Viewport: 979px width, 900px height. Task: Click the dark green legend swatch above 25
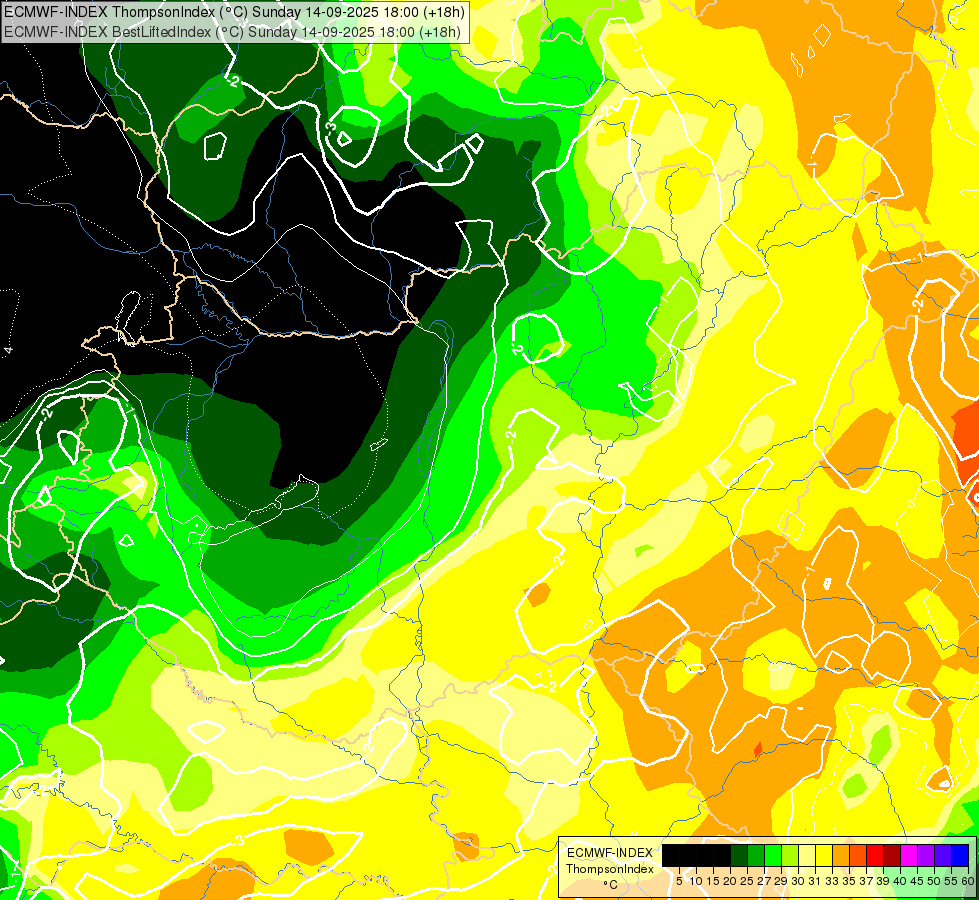(x=739, y=855)
